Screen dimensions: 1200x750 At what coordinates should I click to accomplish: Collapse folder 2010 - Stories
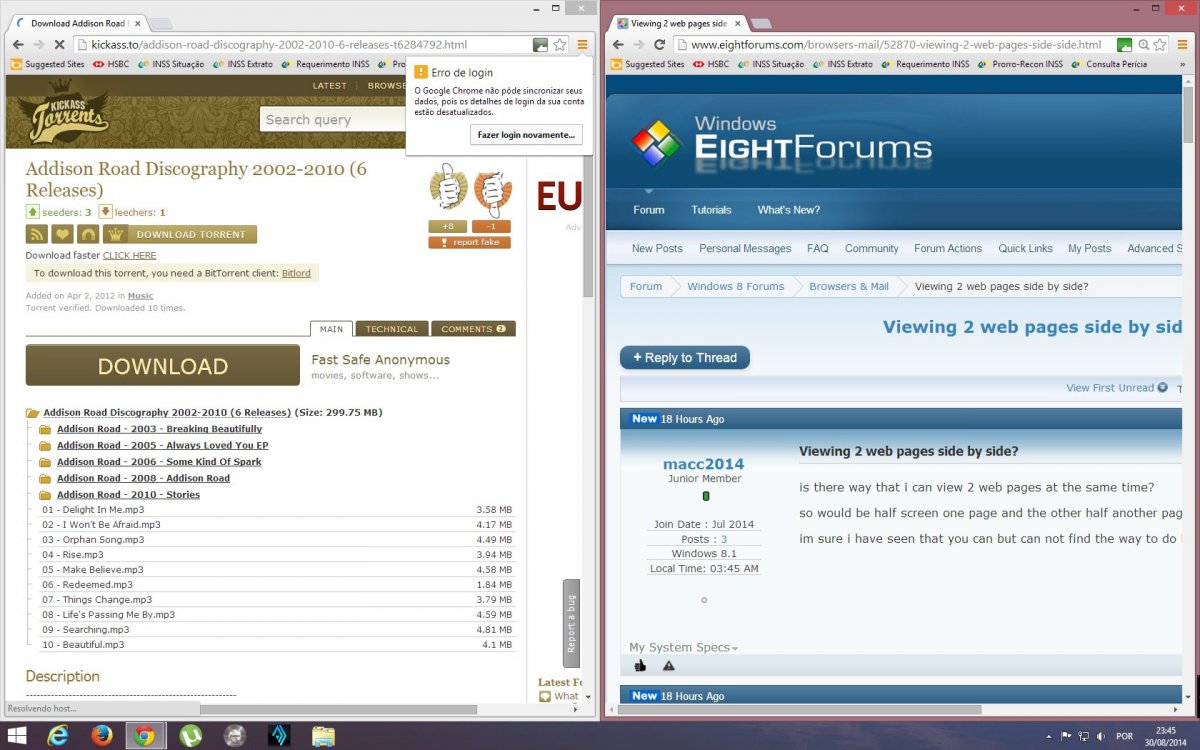click(x=45, y=495)
